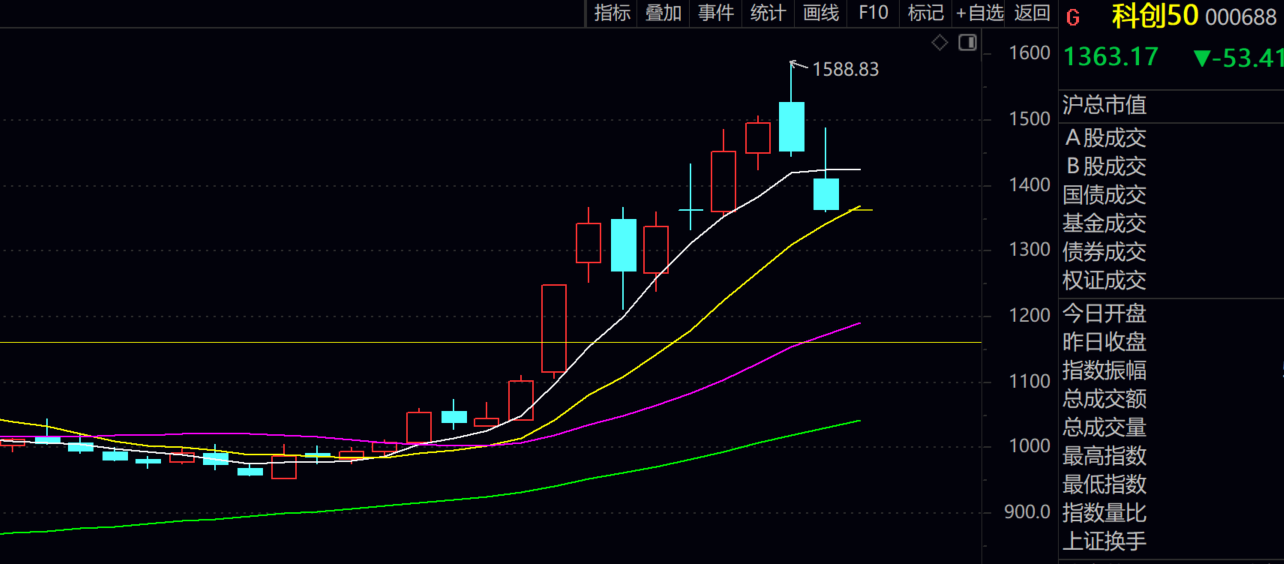1284x564 pixels.
Task: Click the yellow horizontal price line
Action: pos(300,342)
